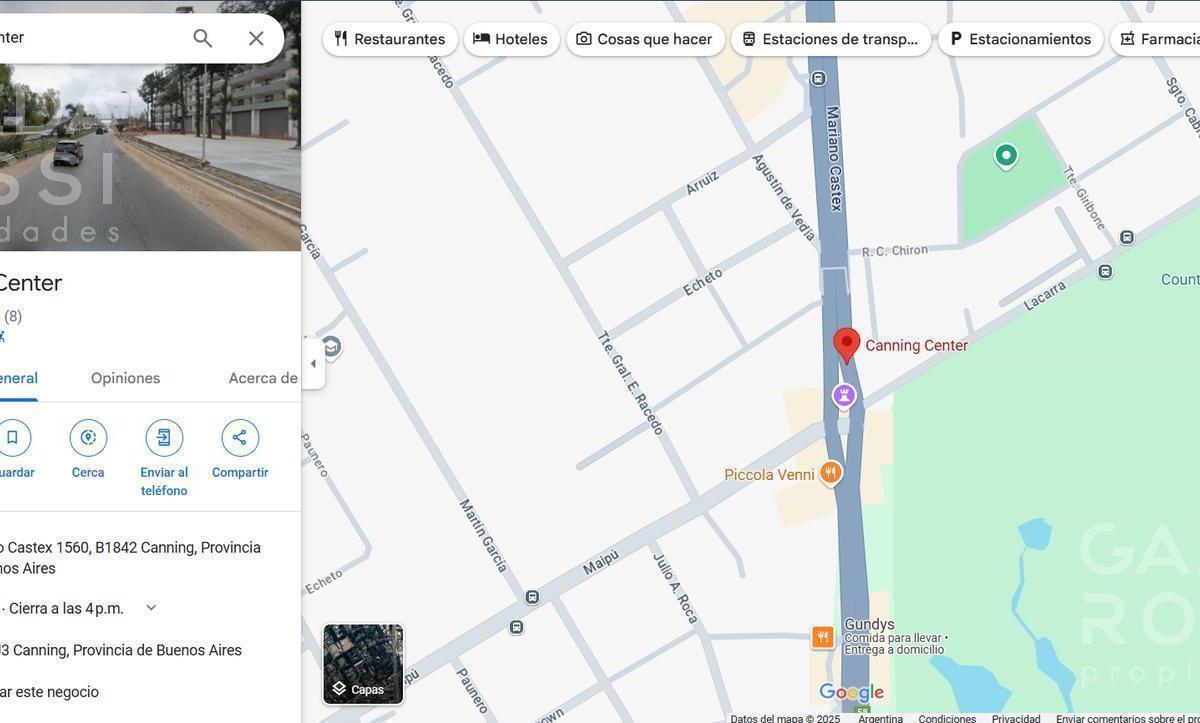Click the Google logo on map

[851, 692]
